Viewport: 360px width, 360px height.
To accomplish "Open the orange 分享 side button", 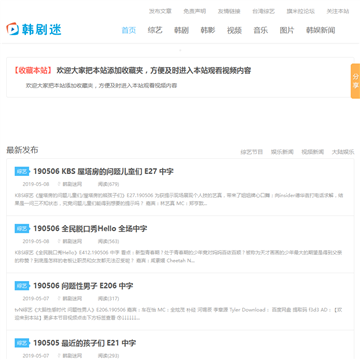I will [x=355, y=81].
